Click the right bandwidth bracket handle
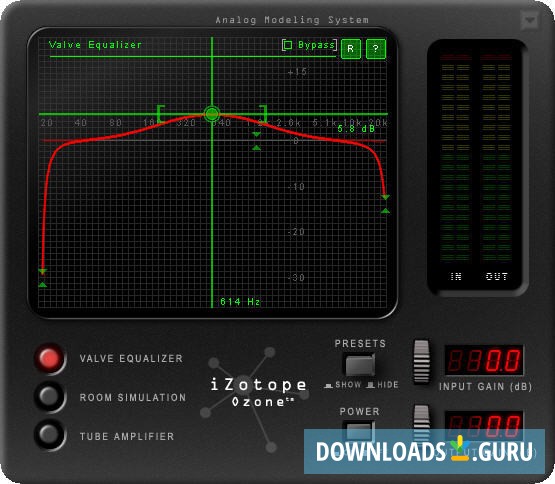The width and height of the screenshot is (555, 484). point(263,113)
